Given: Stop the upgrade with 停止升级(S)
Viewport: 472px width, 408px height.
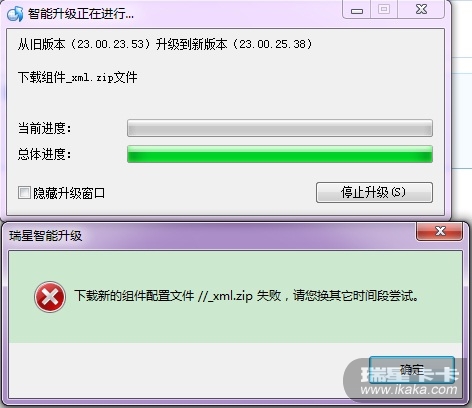Looking at the screenshot, I should [x=374, y=192].
